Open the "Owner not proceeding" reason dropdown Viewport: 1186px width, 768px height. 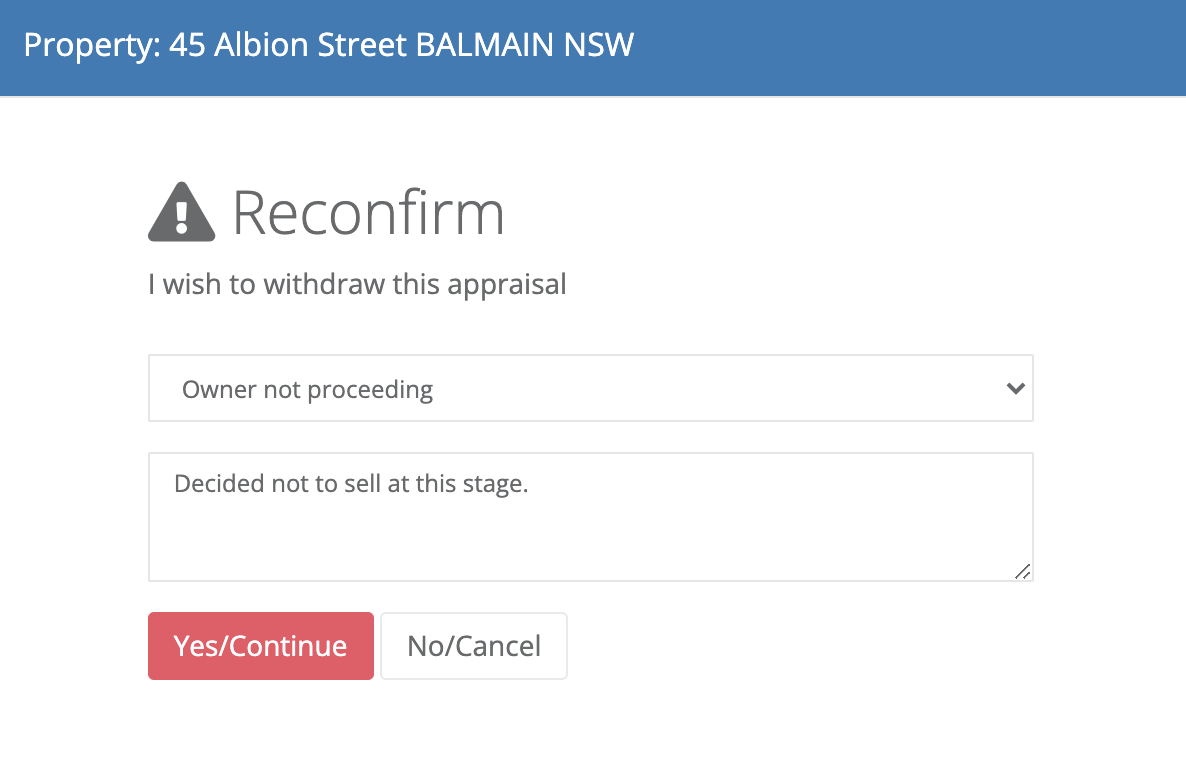[x=591, y=388]
